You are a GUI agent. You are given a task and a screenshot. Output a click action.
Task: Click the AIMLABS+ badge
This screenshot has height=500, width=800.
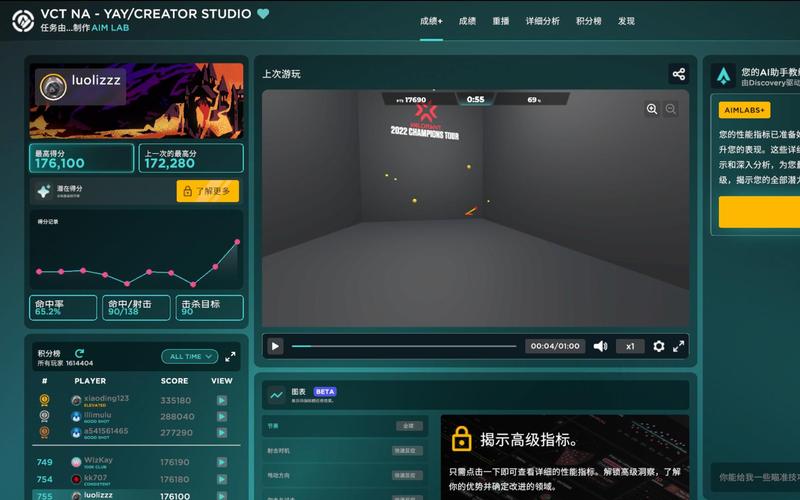[744, 110]
